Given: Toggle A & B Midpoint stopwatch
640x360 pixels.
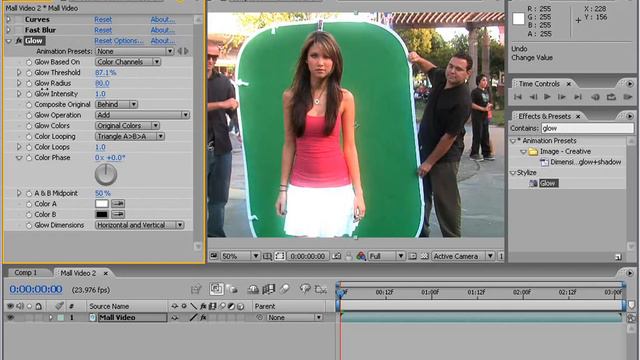Looking at the screenshot, I should 29,193.
